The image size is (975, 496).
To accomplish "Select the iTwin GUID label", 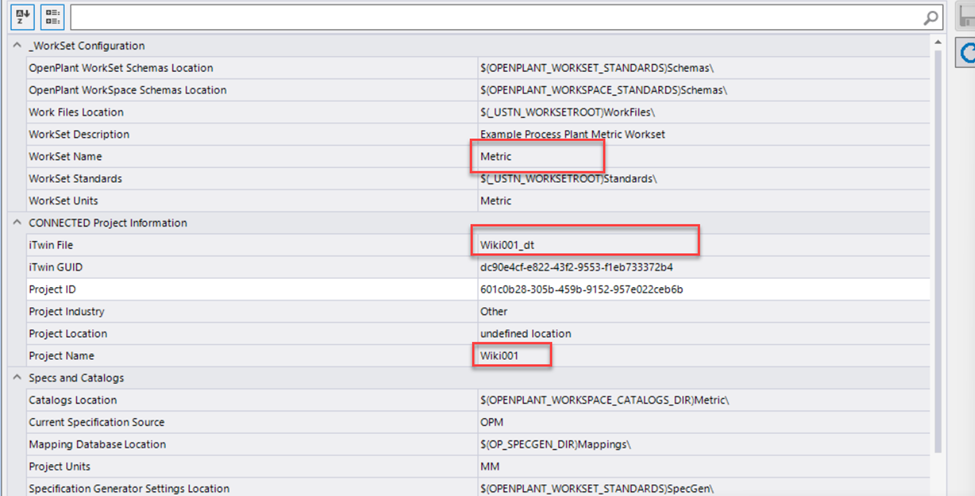I will [x=55, y=267].
